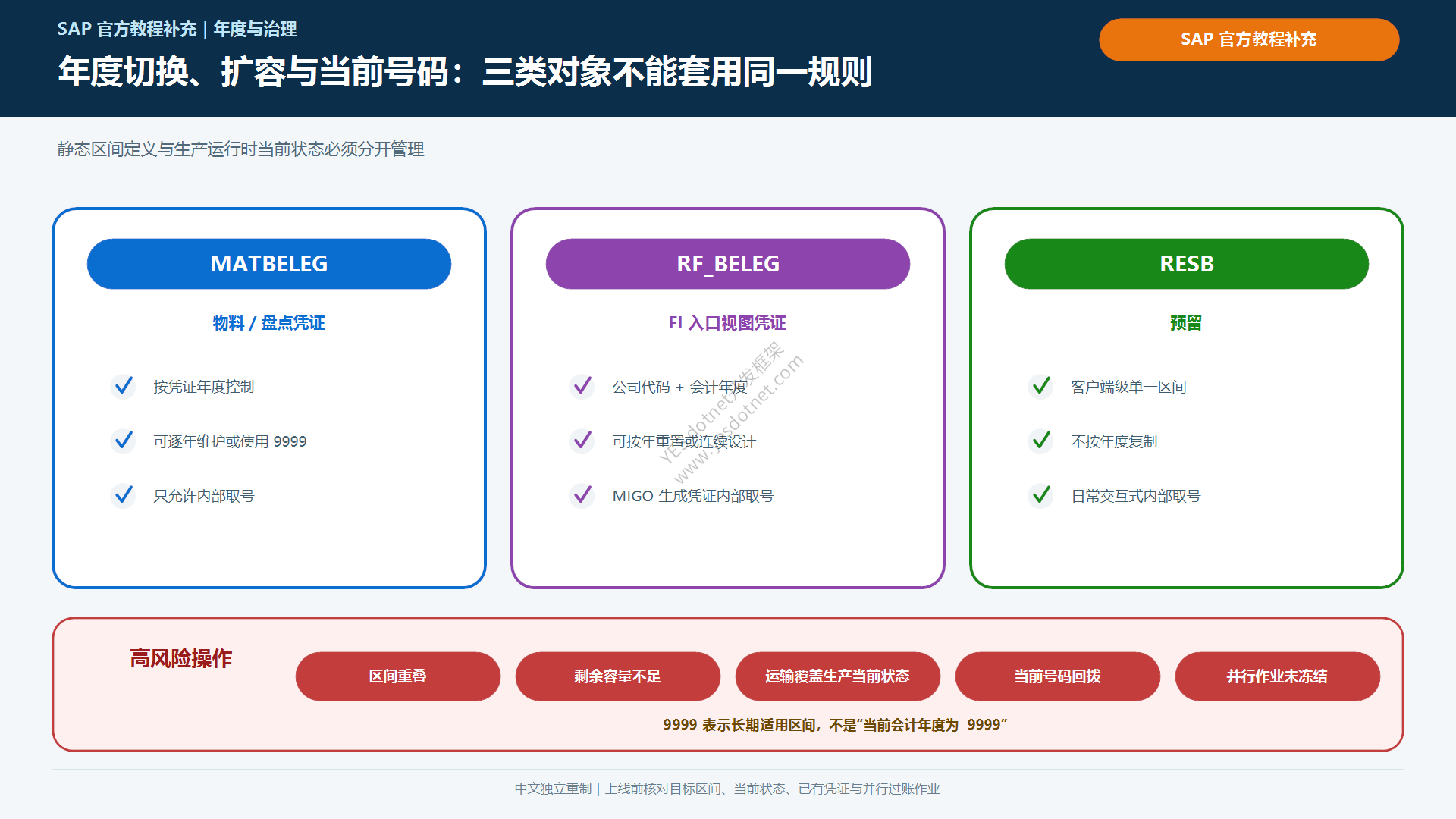Click the subtitle 物料 / 盘点凭证
This screenshot has height=819, width=1456.
coord(269,323)
